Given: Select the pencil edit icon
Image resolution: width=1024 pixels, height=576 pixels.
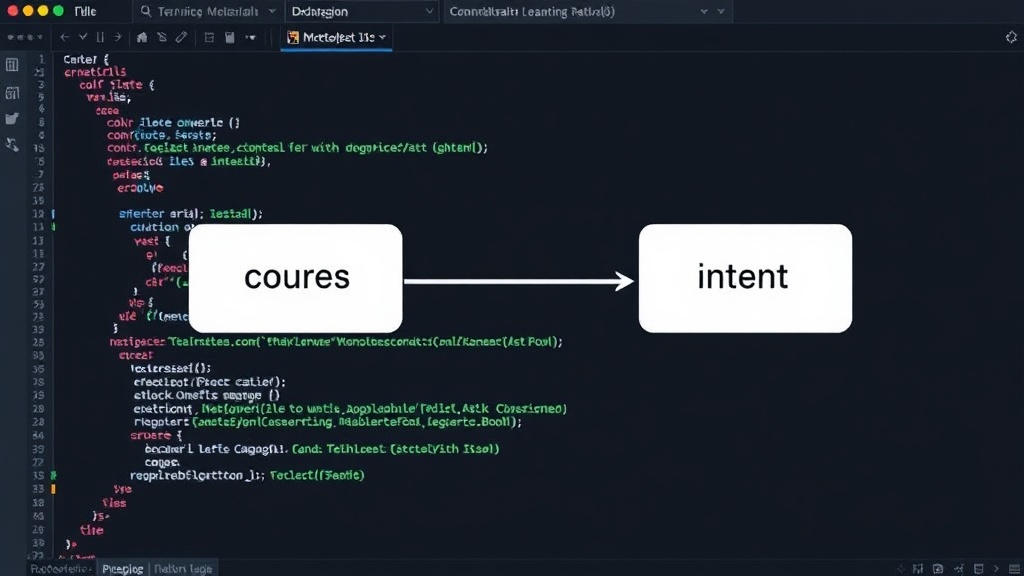Looking at the screenshot, I should click(181, 37).
